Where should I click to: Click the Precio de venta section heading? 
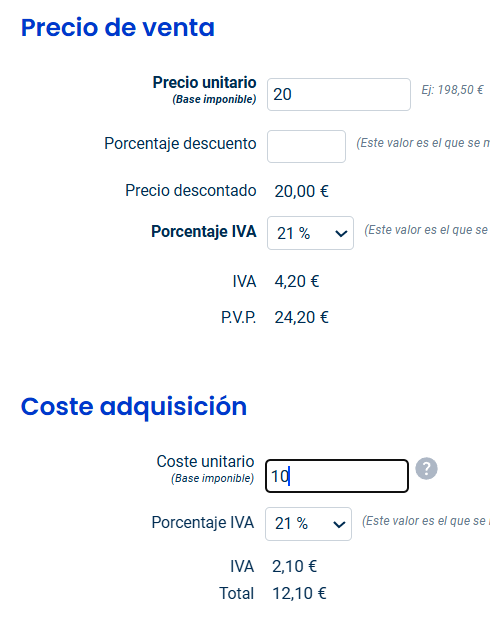coord(118,27)
